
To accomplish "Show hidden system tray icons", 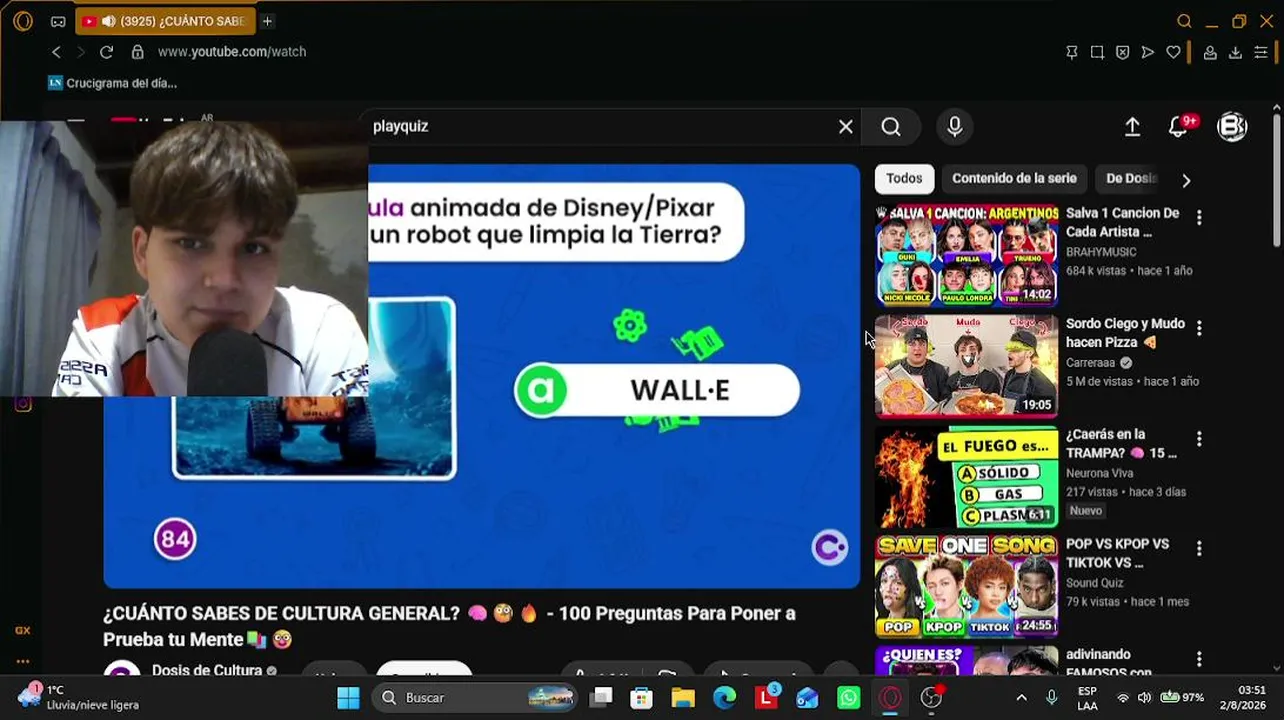I will pos(1021,698).
